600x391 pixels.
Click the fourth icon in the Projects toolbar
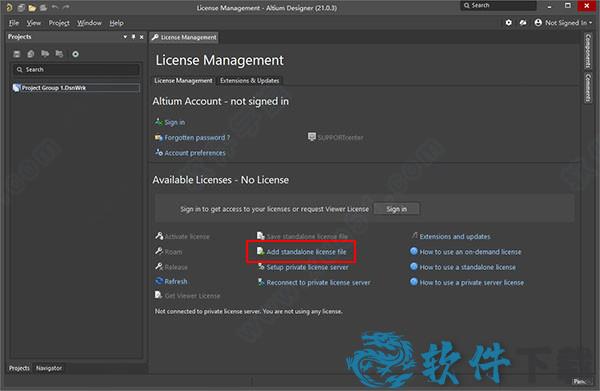pos(59,54)
